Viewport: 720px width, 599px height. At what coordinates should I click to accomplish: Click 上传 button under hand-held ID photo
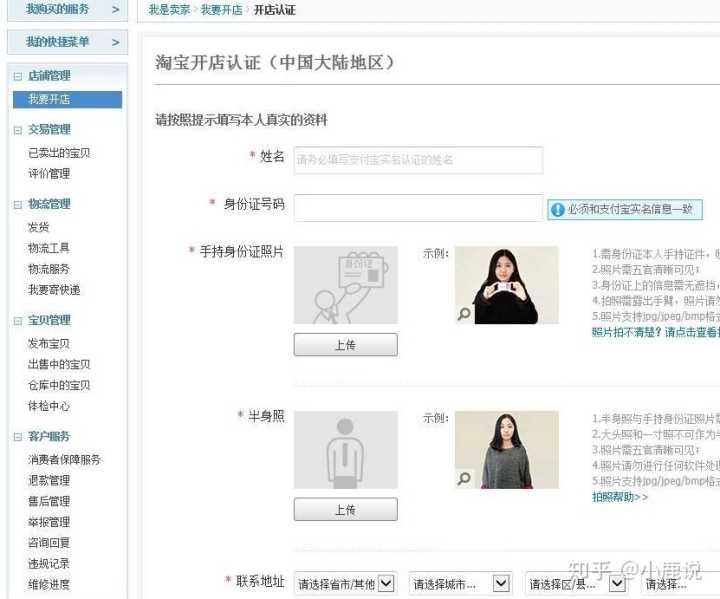click(345, 344)
